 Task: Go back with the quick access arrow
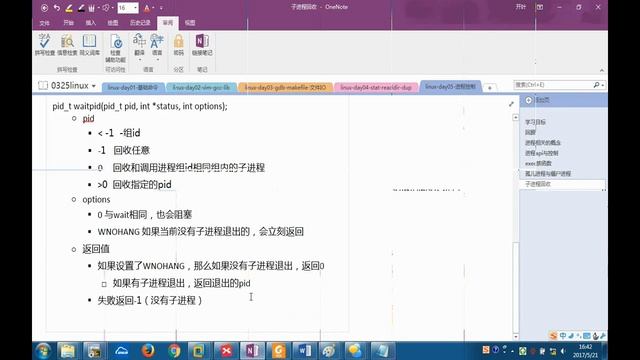[44, 8]
